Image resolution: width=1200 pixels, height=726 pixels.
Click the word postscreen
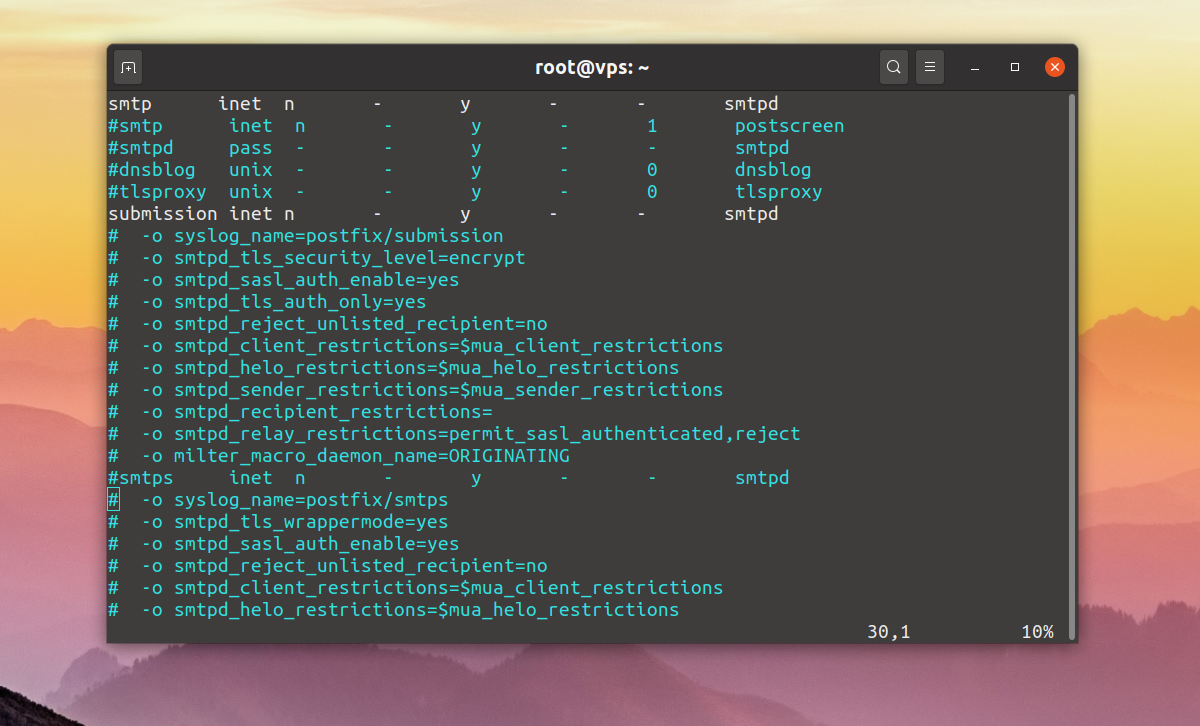(789, 126)
